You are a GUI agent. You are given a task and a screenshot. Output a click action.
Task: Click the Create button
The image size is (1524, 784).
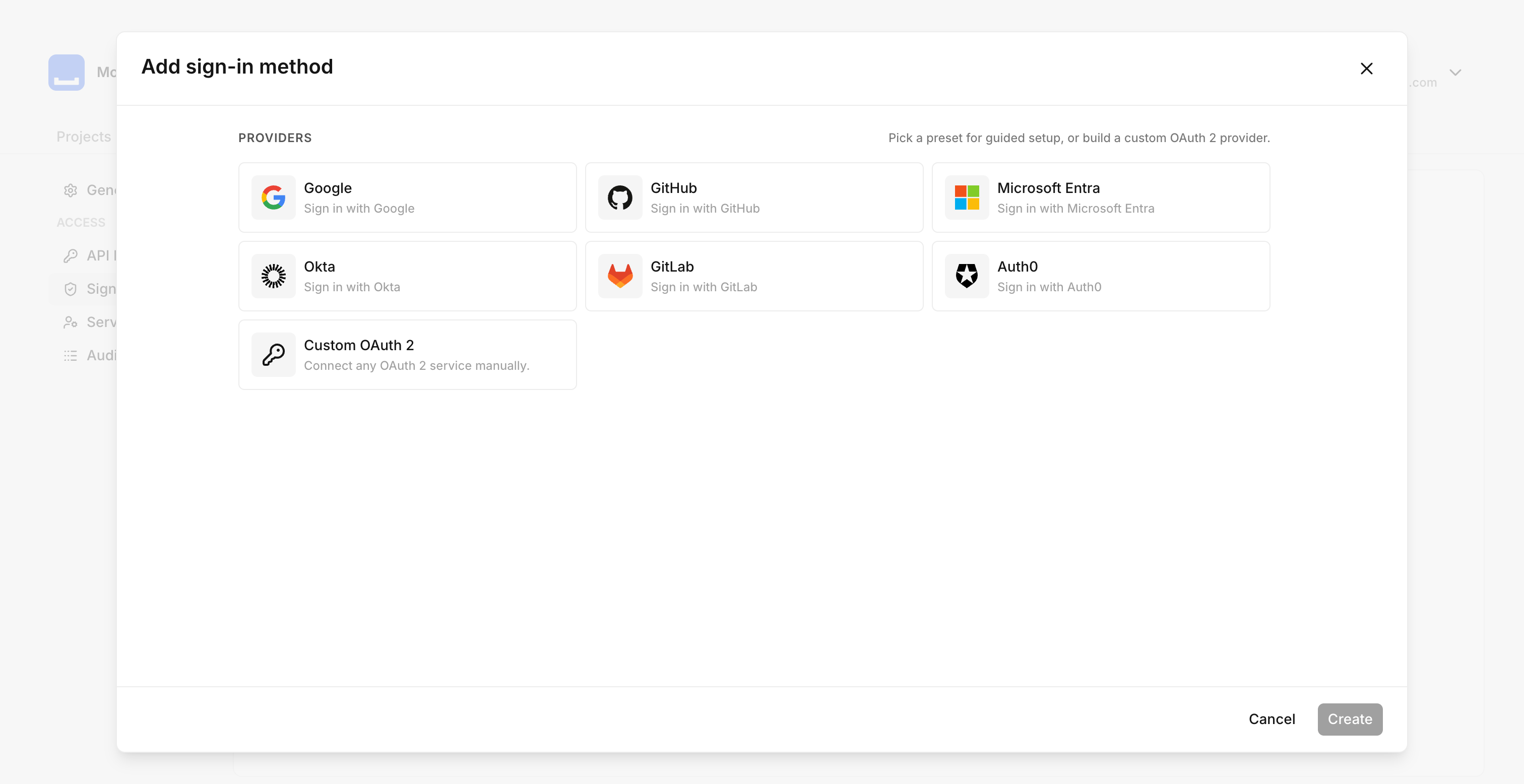click(1350, 720)
